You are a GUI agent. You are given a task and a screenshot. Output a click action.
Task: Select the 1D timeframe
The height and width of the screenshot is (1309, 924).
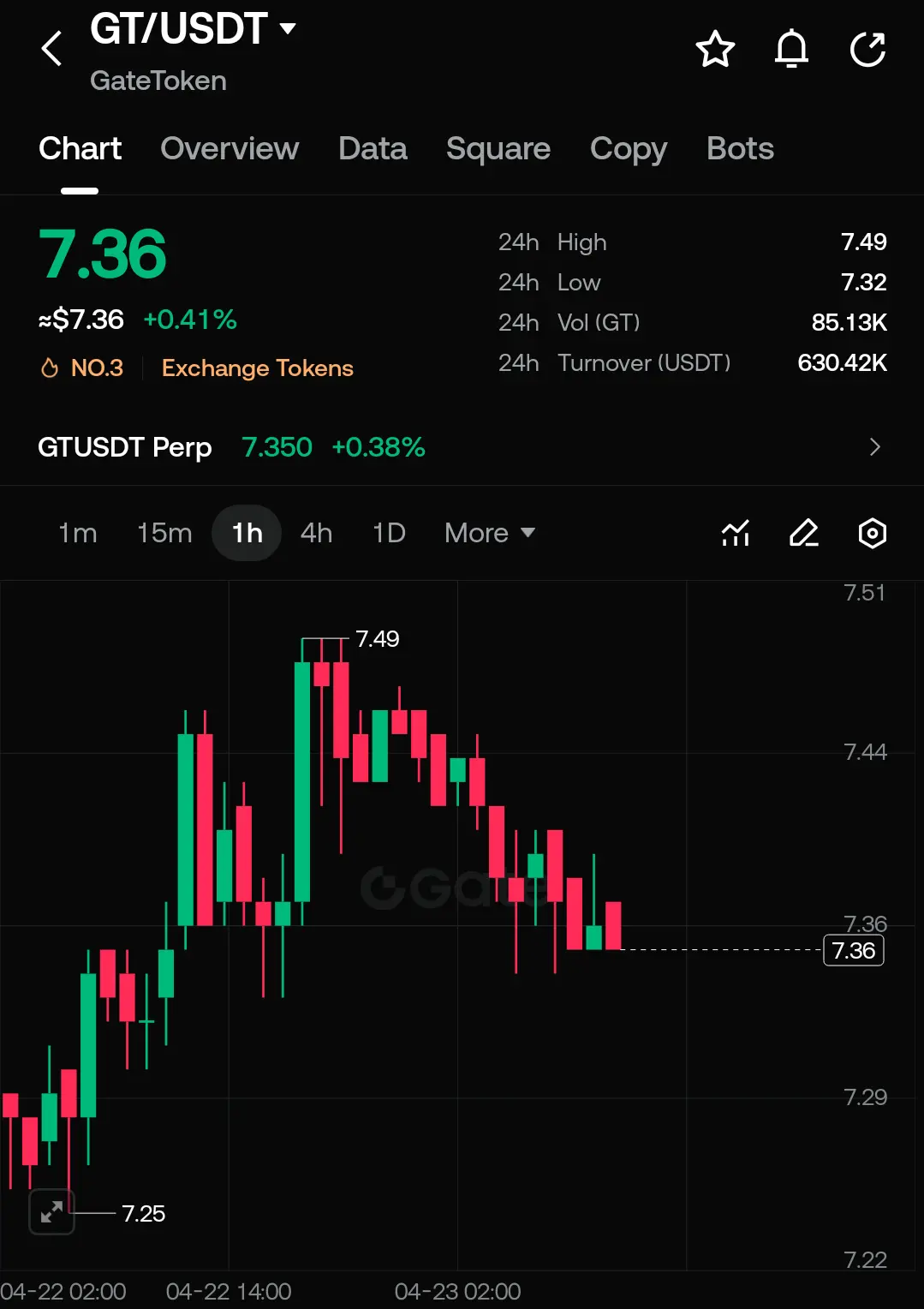[389, 533]
